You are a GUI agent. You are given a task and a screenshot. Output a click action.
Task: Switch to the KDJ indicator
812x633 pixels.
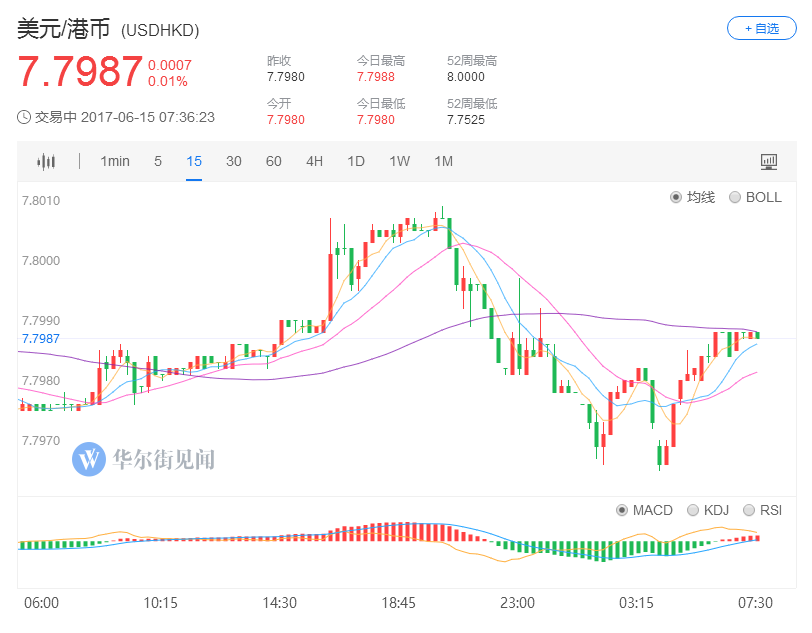(694, 510)
